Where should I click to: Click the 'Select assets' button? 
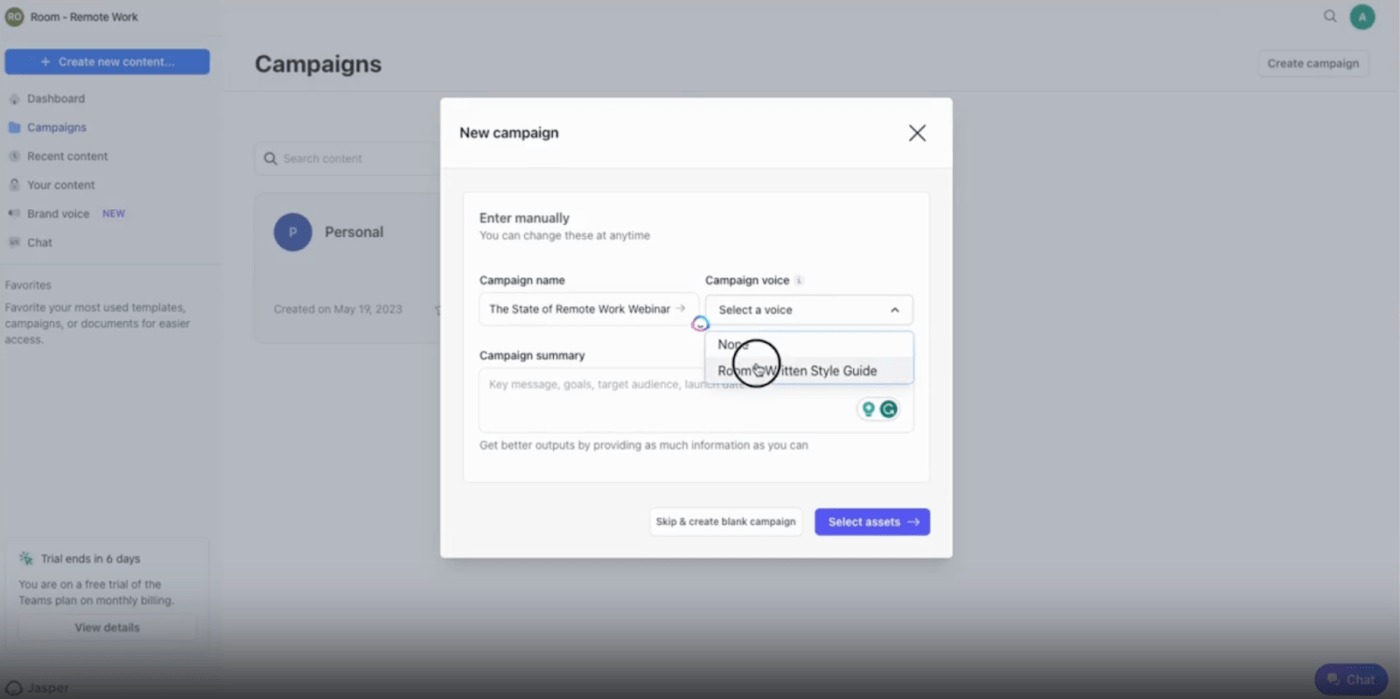point(872,522)
